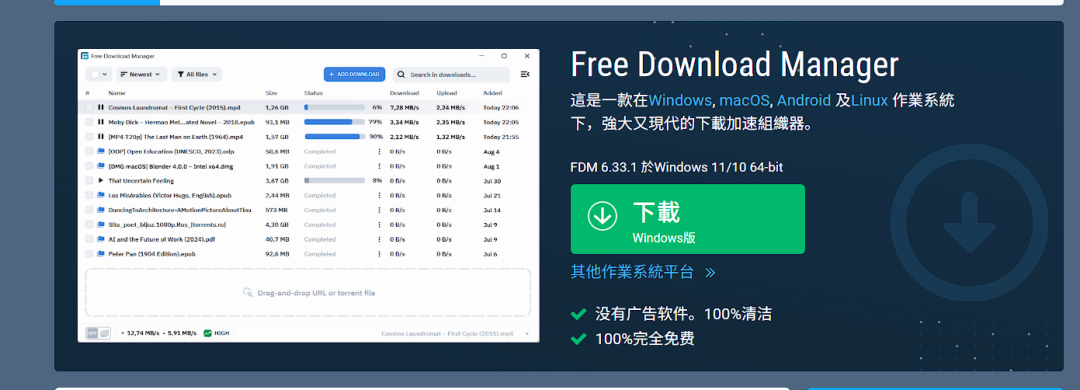
Task: Follow the macOS link in the description
Action: 744,101
